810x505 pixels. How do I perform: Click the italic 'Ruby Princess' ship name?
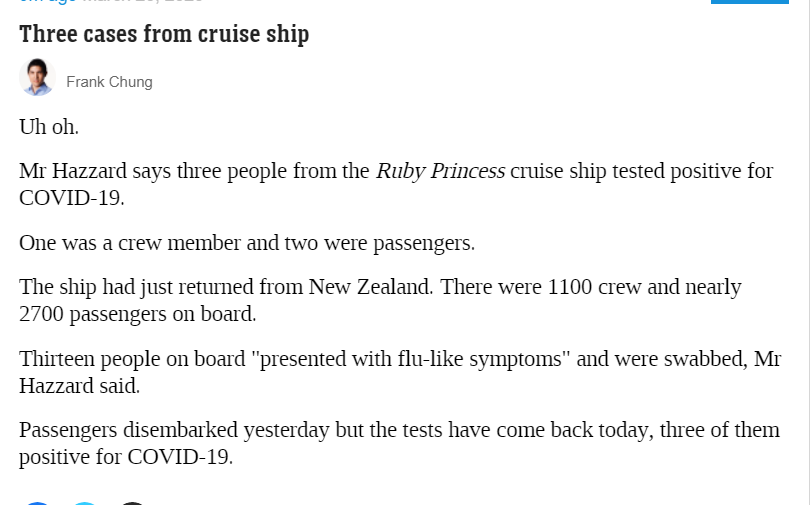point(440,171)
